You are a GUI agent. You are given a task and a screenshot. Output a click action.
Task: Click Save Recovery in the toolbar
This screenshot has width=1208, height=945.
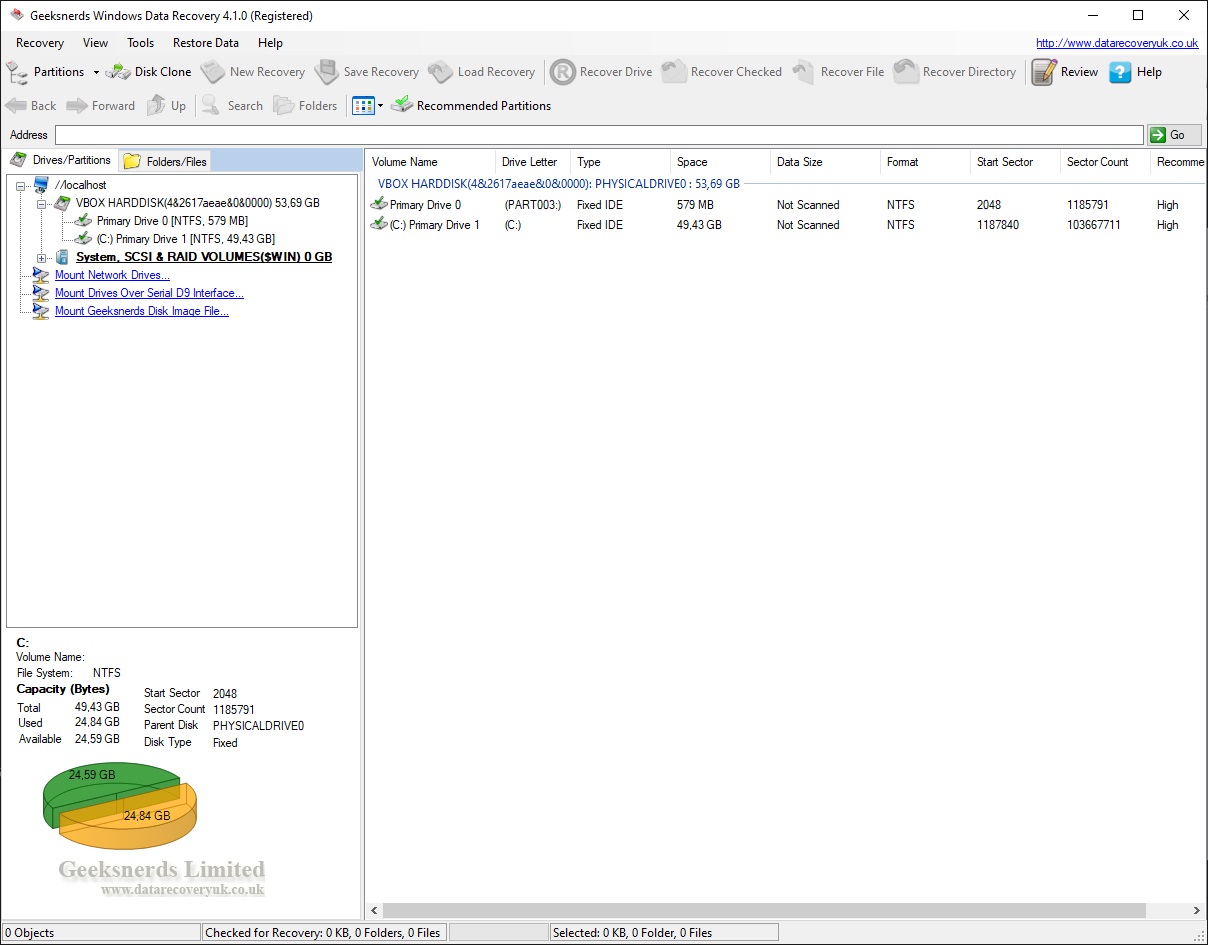(x=367, y=72)
